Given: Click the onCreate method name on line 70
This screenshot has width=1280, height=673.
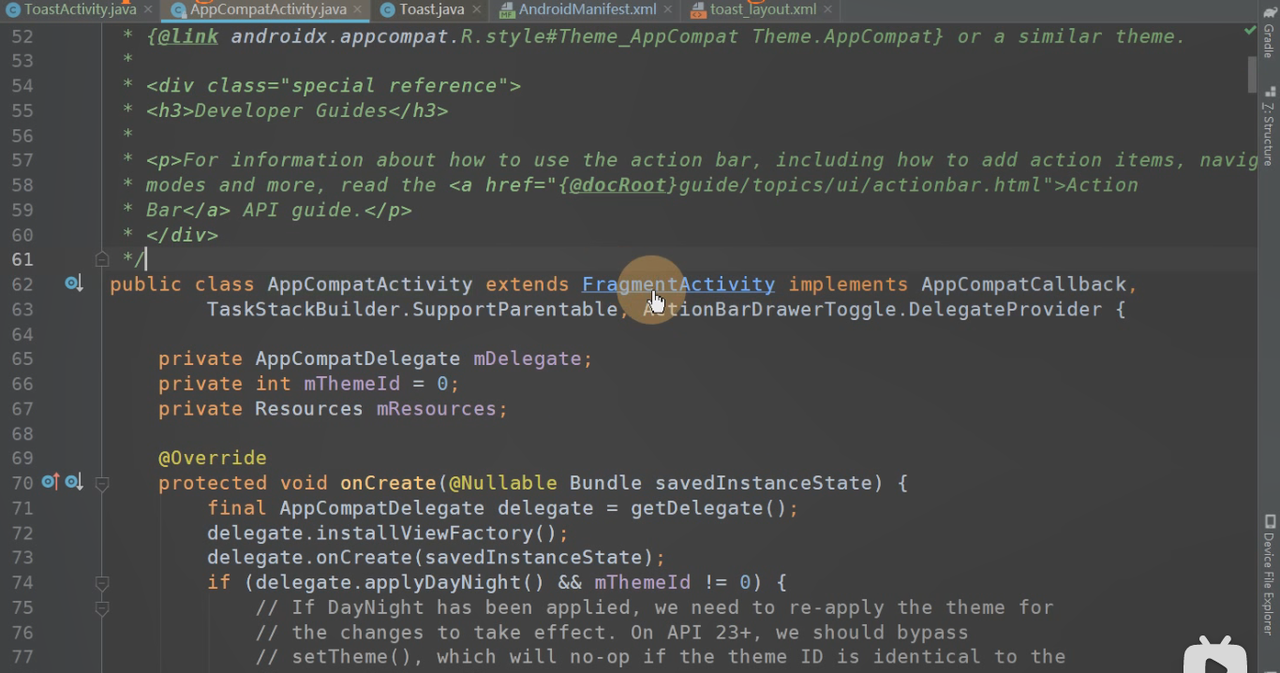Looking at the screenshot, I should (x=388, y=483).
